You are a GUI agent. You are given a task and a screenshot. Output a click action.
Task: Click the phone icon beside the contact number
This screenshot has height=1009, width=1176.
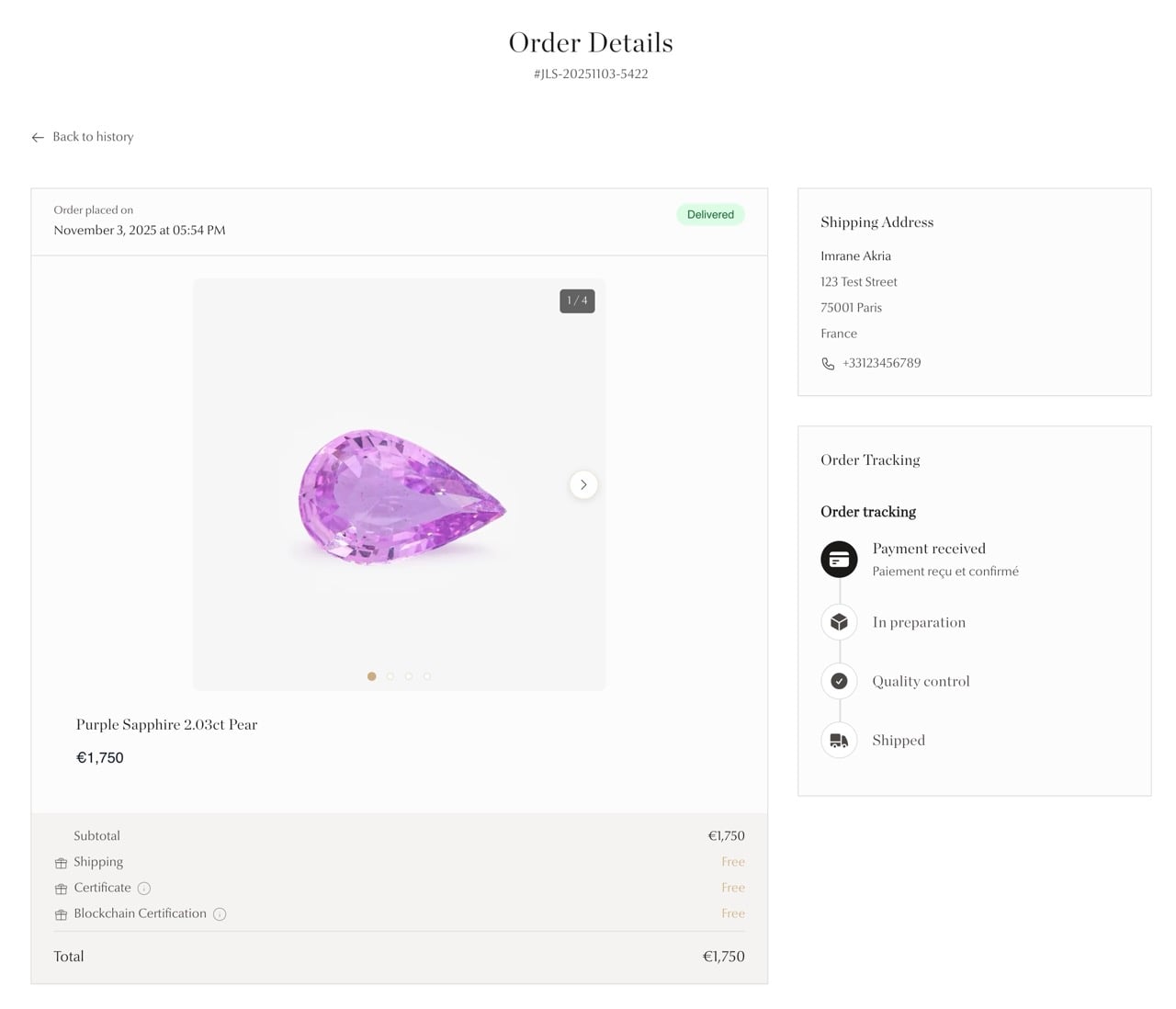coord(828,363)
